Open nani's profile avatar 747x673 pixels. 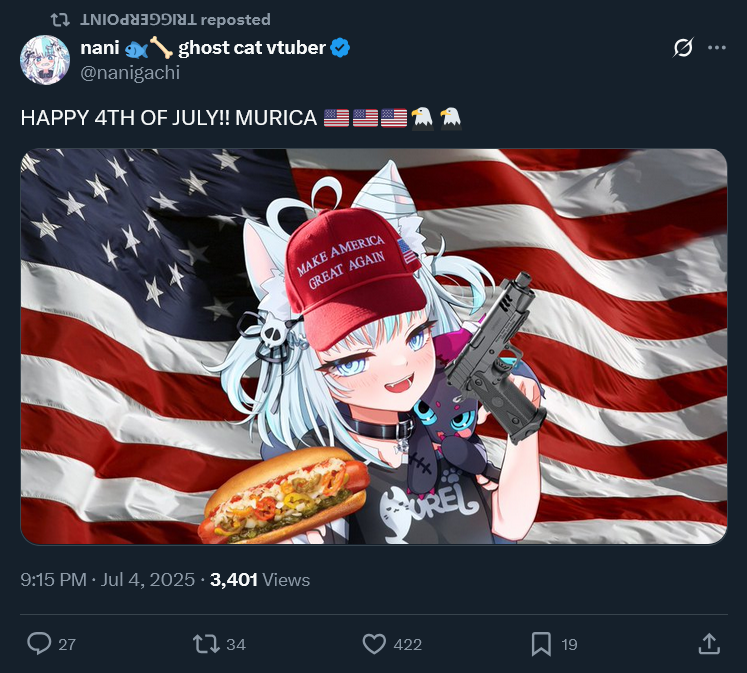coord(45,60)
